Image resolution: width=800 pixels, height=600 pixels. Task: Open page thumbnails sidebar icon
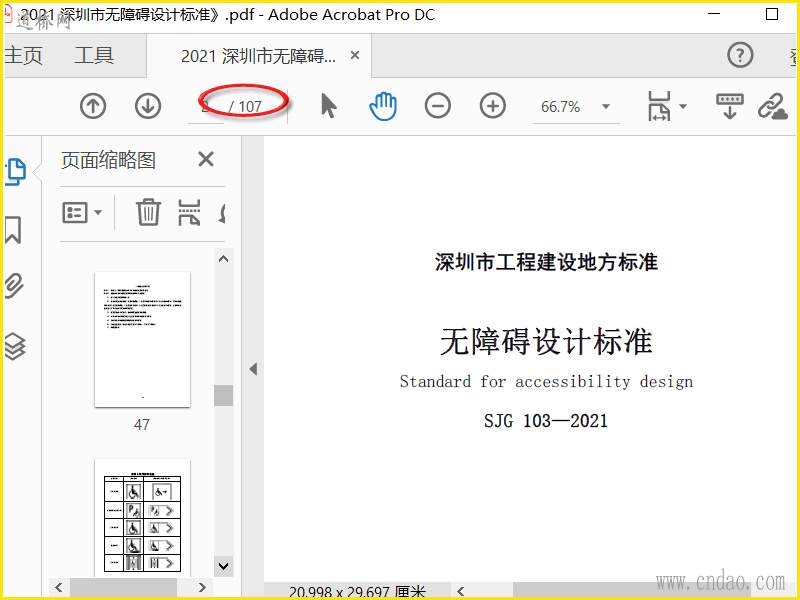tap(15, 172)
